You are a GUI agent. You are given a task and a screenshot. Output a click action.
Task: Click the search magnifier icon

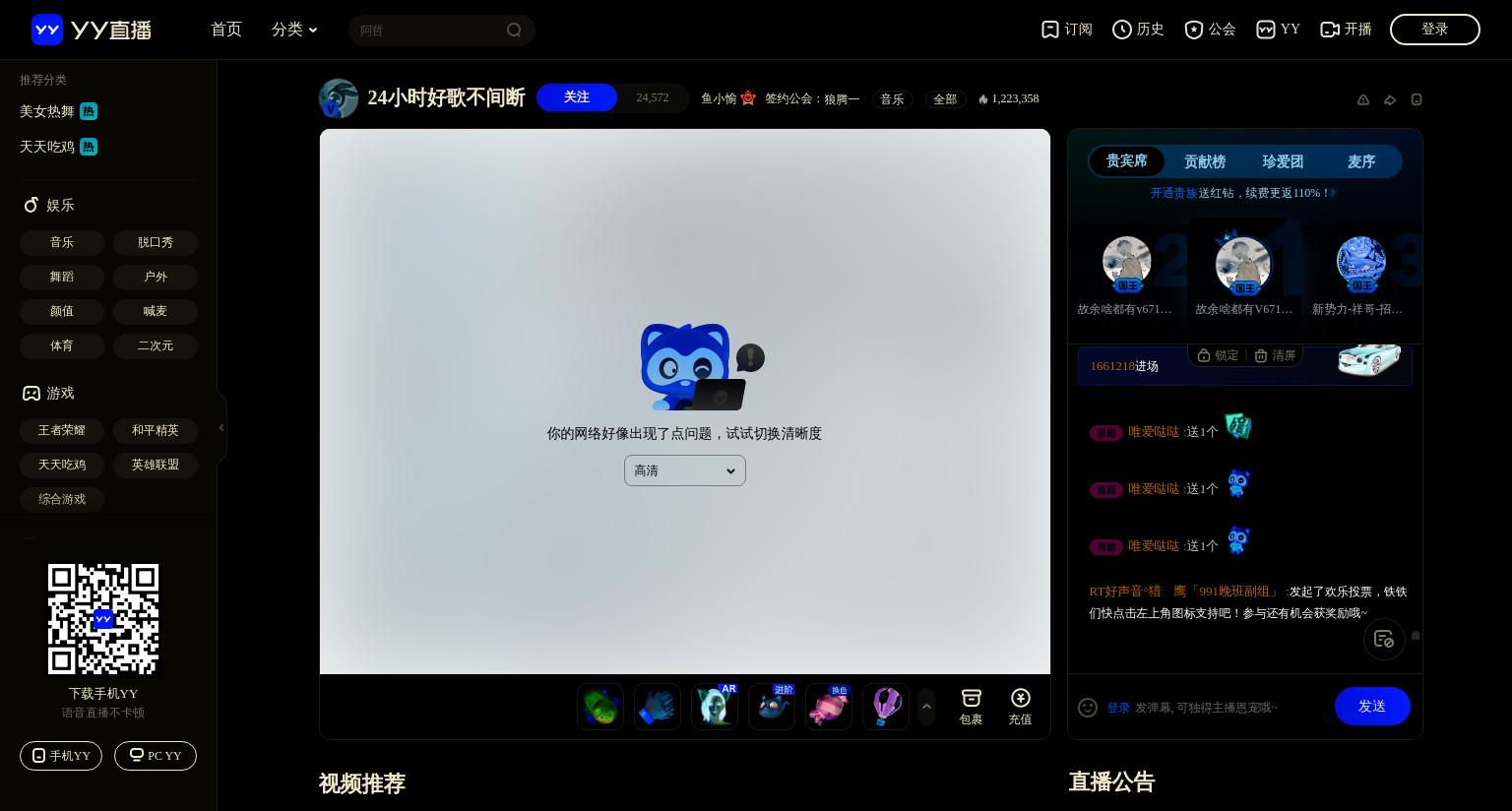[514, 31]
